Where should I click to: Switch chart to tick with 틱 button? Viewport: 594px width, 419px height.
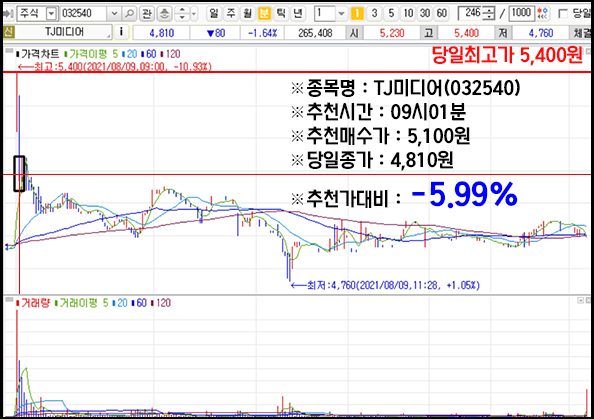coord(281,14)
